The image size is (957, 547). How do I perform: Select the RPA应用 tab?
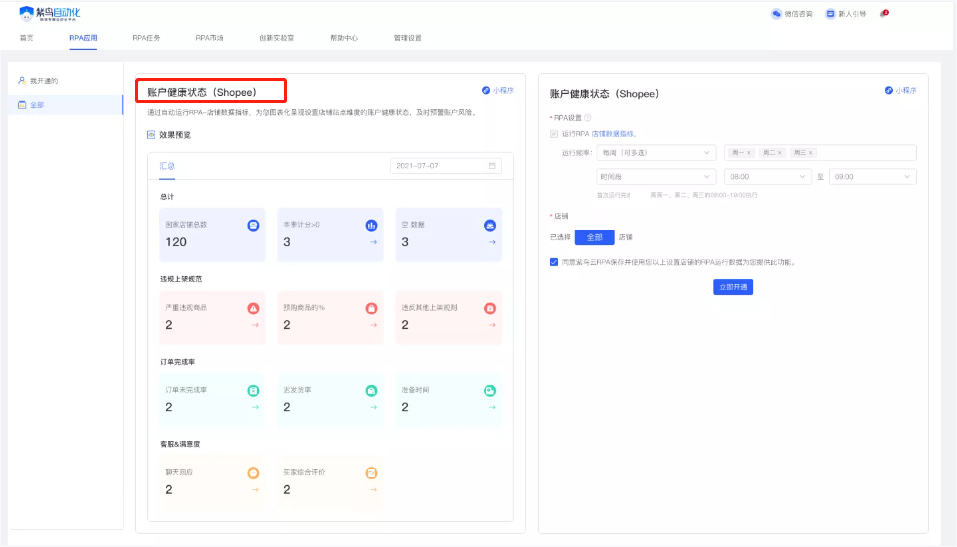[x=83, y=38]
